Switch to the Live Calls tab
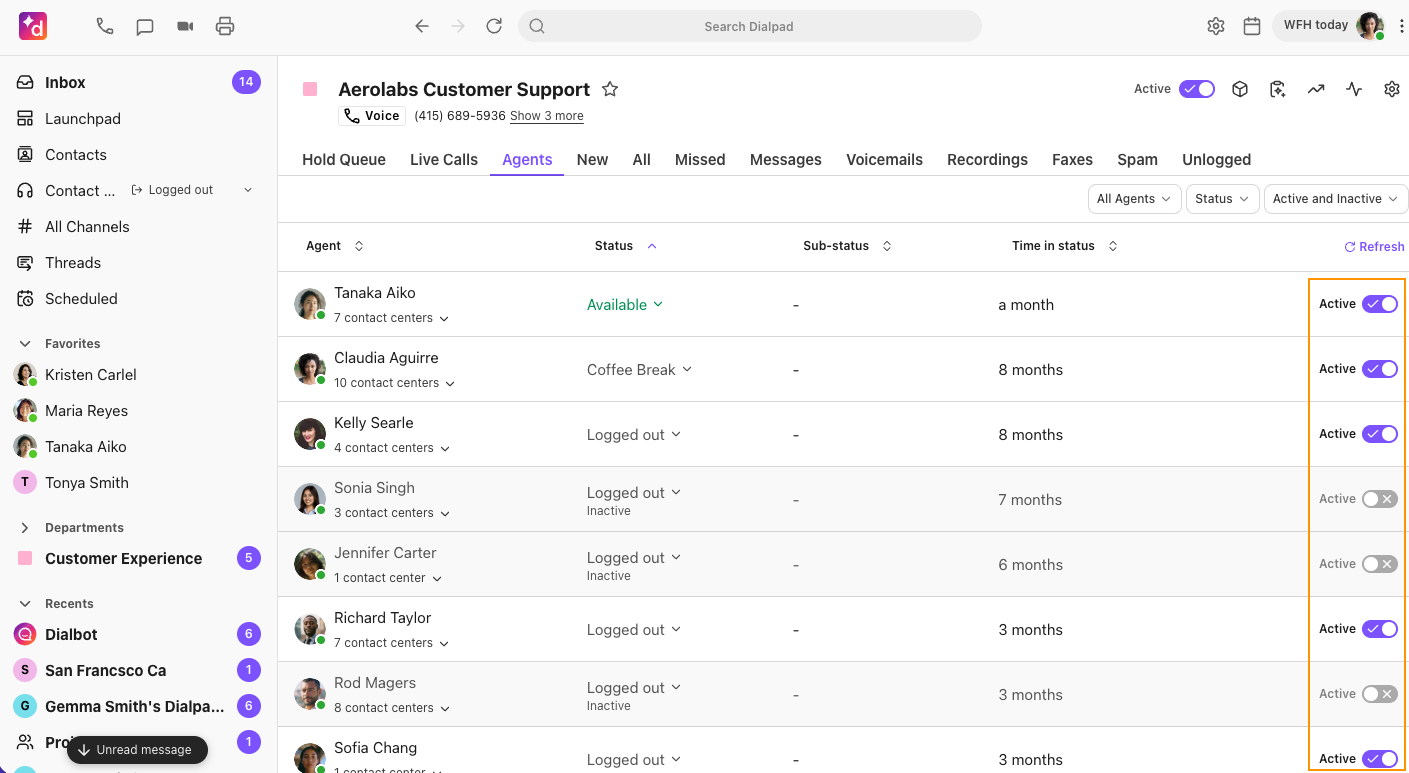1409x773 pixels. (444, 160)
